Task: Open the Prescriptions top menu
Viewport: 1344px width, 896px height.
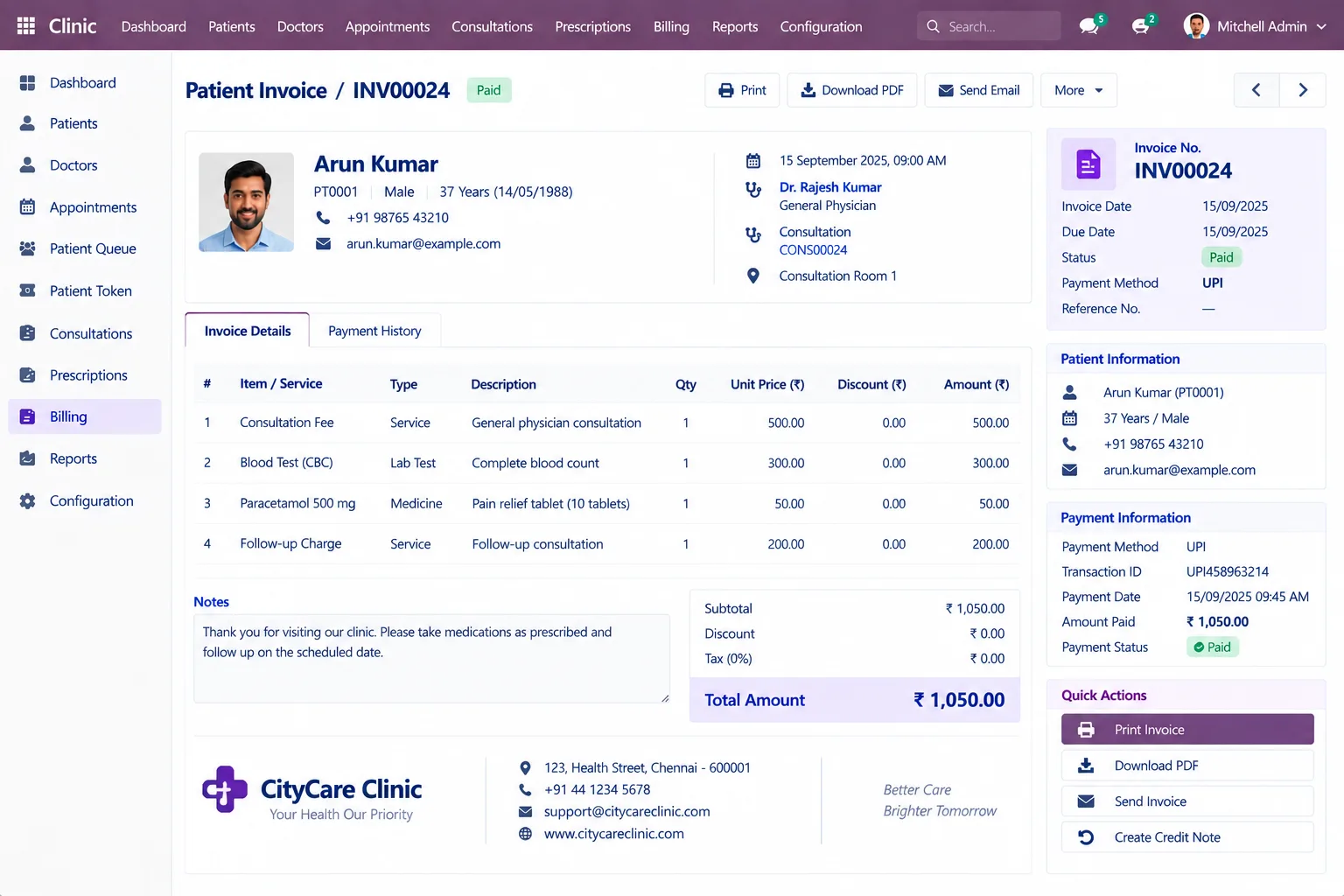Action: point(592,26)
